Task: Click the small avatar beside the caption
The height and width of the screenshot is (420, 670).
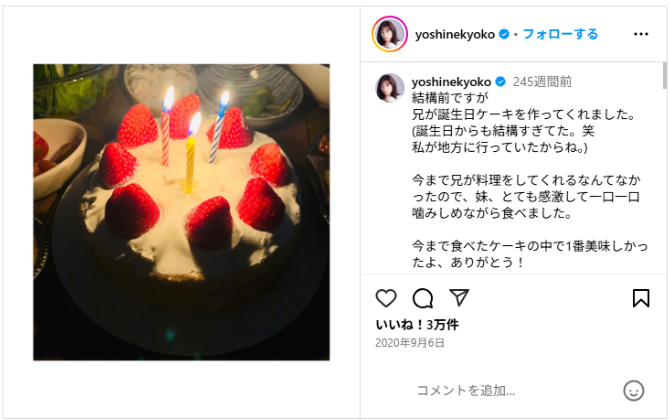Action: coord(390,88)
